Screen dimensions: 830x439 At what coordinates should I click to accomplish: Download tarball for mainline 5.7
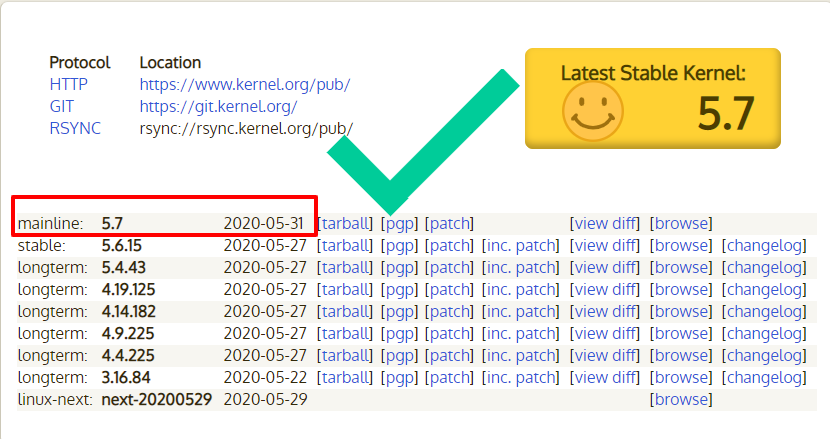pos(345,223)
